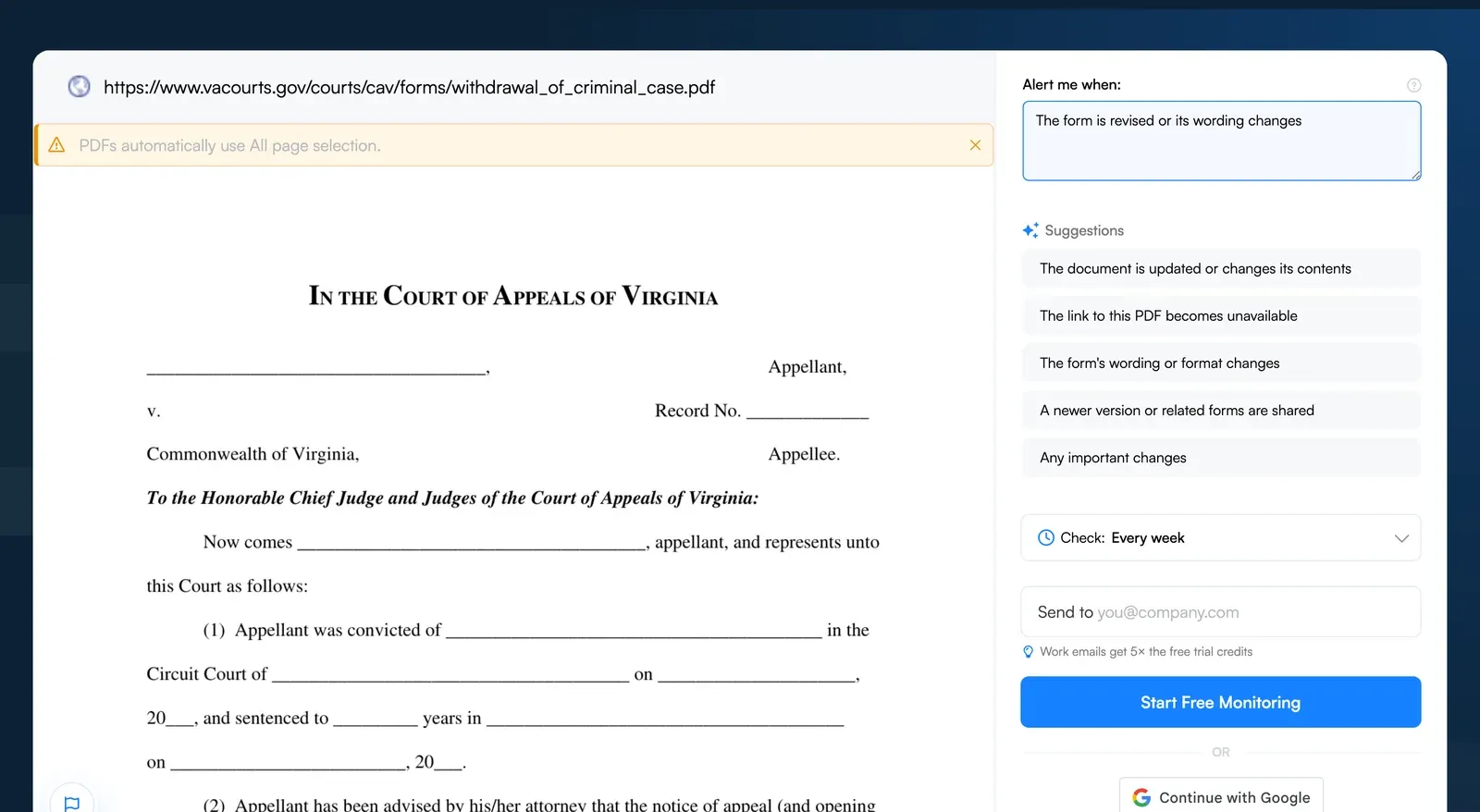The image size is (1480, 812).
Task: Click the clock icon in the Check field
Action: click(1046, 538)
